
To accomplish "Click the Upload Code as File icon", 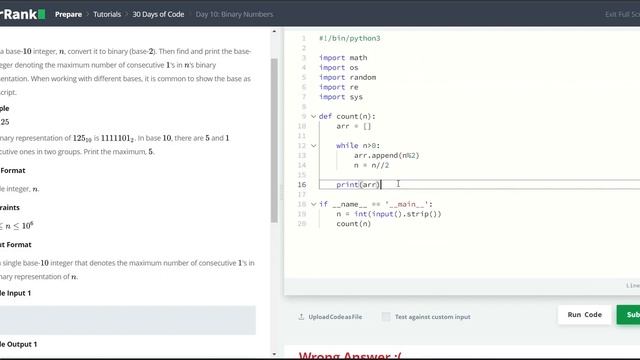I will 301,317.
